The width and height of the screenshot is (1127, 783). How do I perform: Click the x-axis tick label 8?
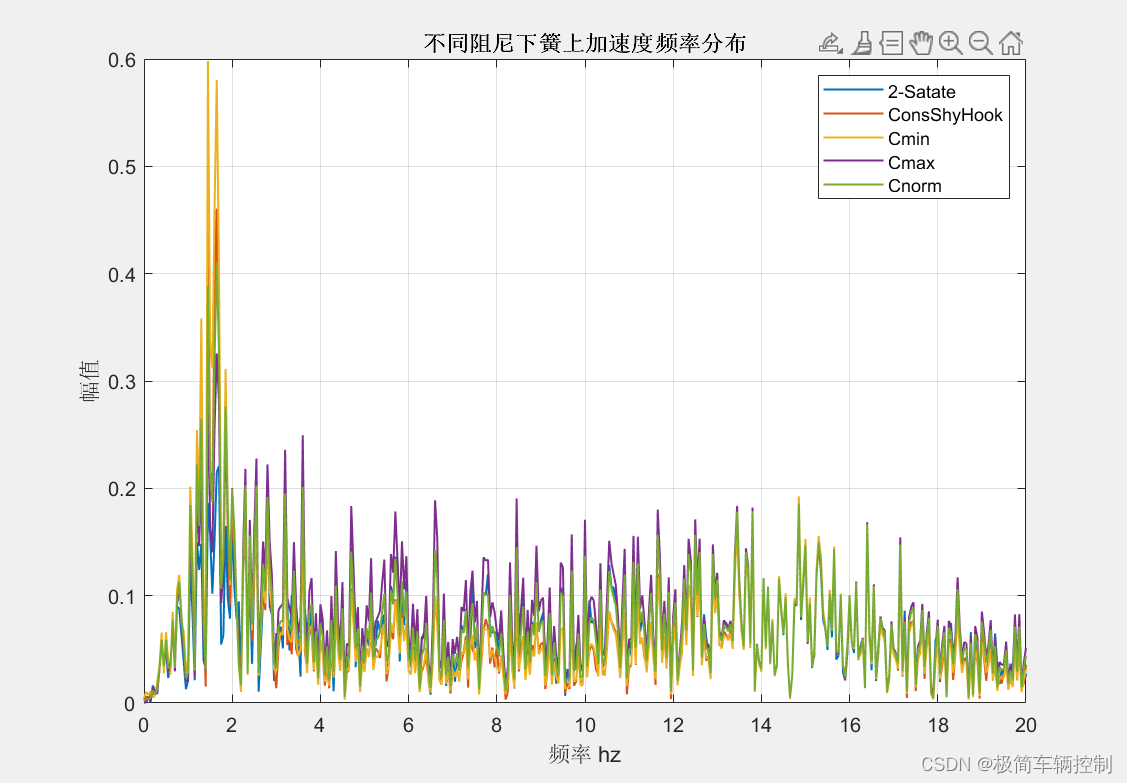[497, 725]
